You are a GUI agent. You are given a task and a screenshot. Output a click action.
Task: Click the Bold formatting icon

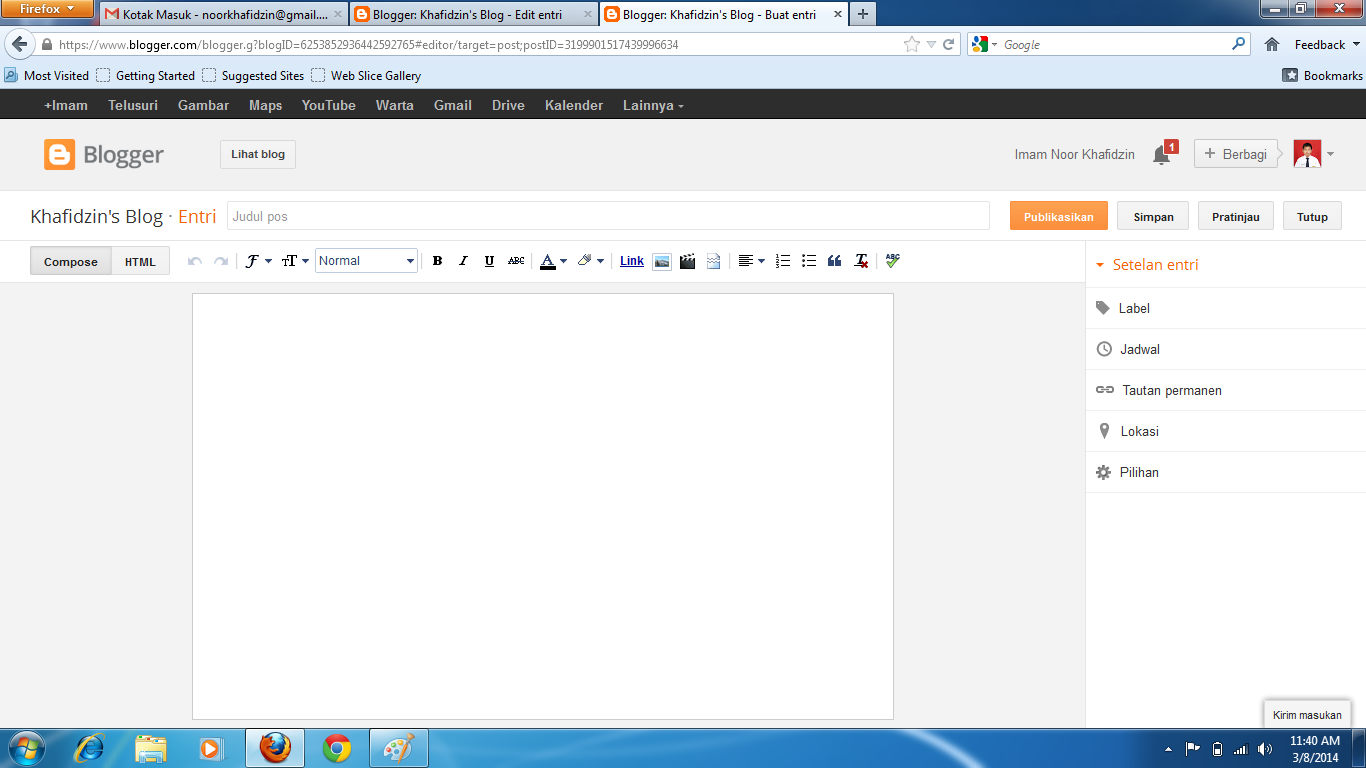437,261
